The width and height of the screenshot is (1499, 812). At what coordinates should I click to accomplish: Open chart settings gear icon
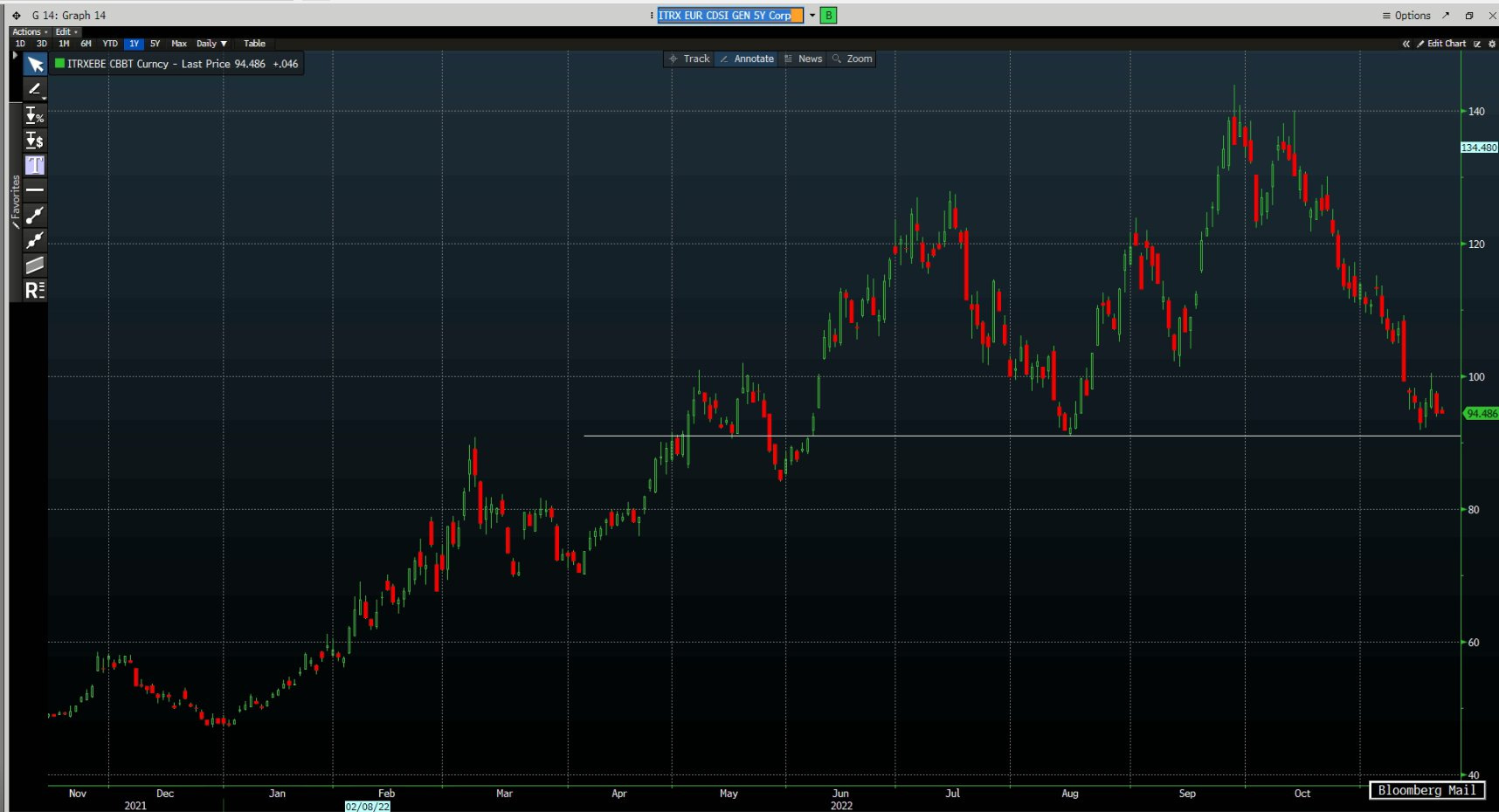1492,44
